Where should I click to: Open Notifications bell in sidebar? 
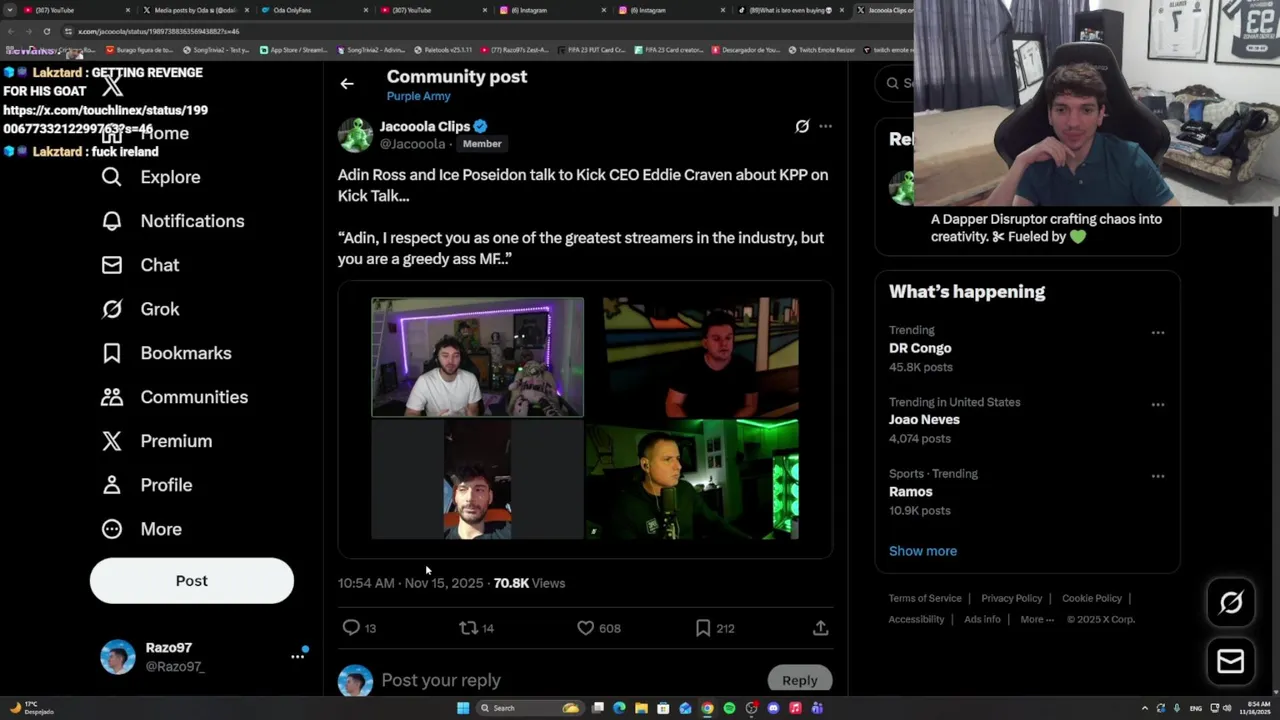tap(112, 221)
